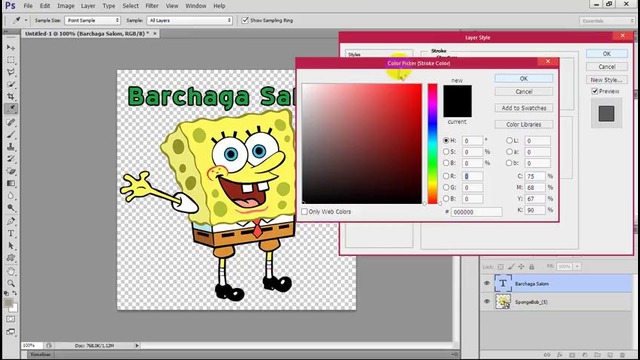The width and height of the screenshot is (640, 360).
Task: Select the Move tool
Action: click(x=11, y=48)
